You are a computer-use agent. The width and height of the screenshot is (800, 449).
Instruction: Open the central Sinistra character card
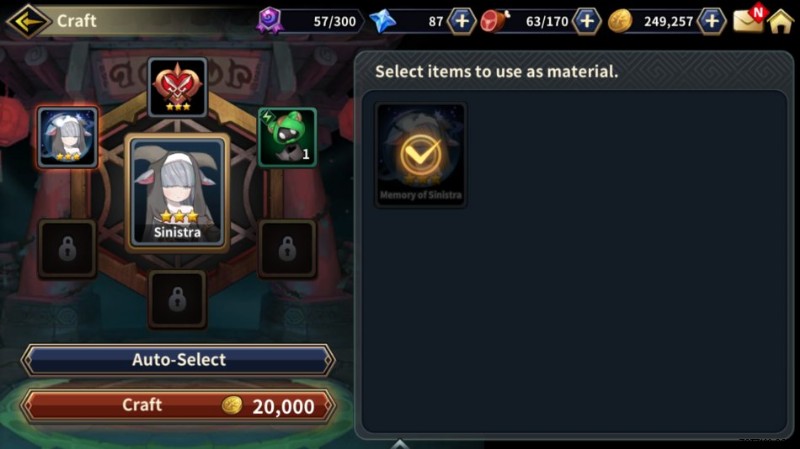coord(178,193)
